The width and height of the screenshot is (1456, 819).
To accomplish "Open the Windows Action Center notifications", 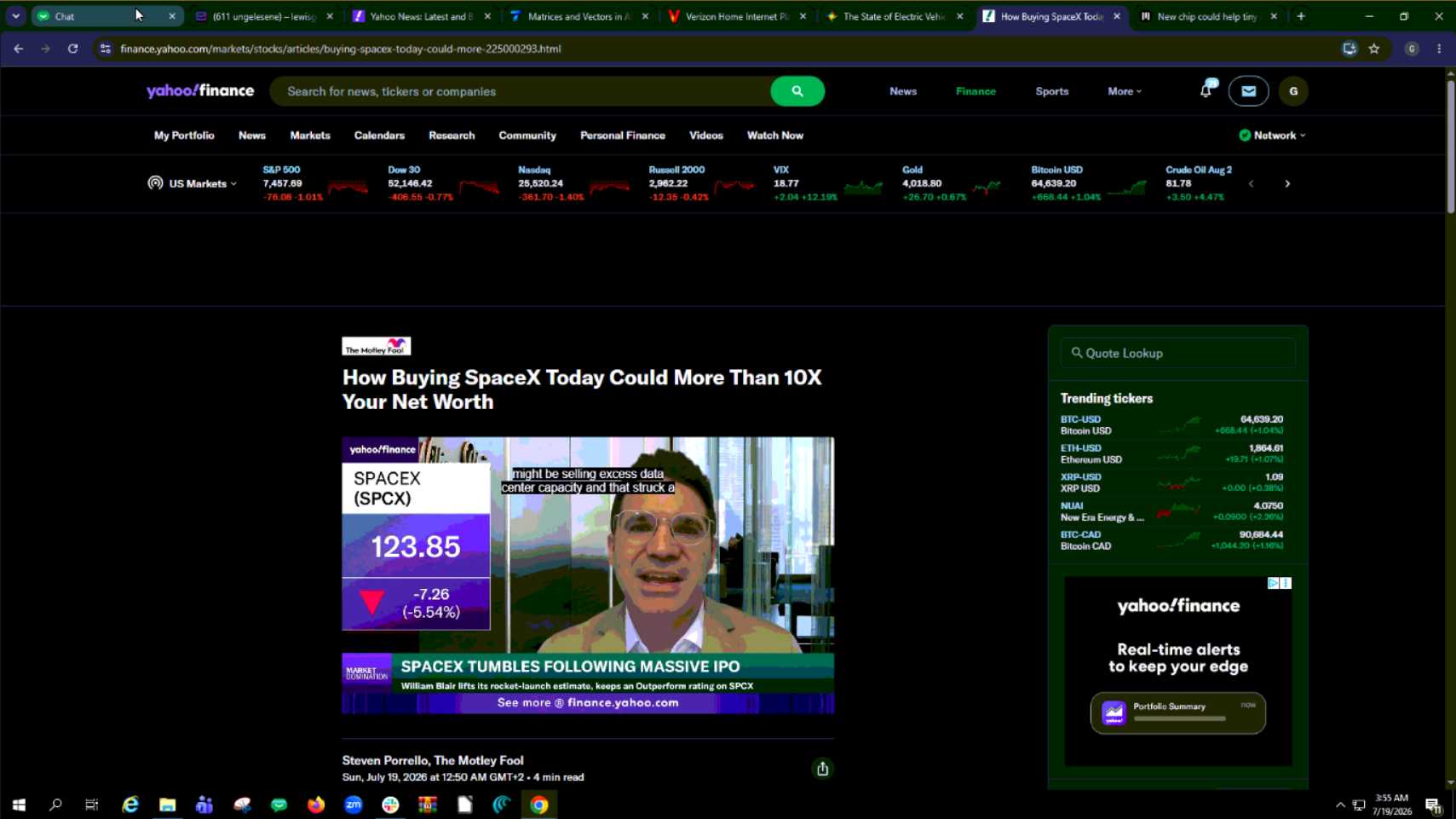I will 1433,805.
